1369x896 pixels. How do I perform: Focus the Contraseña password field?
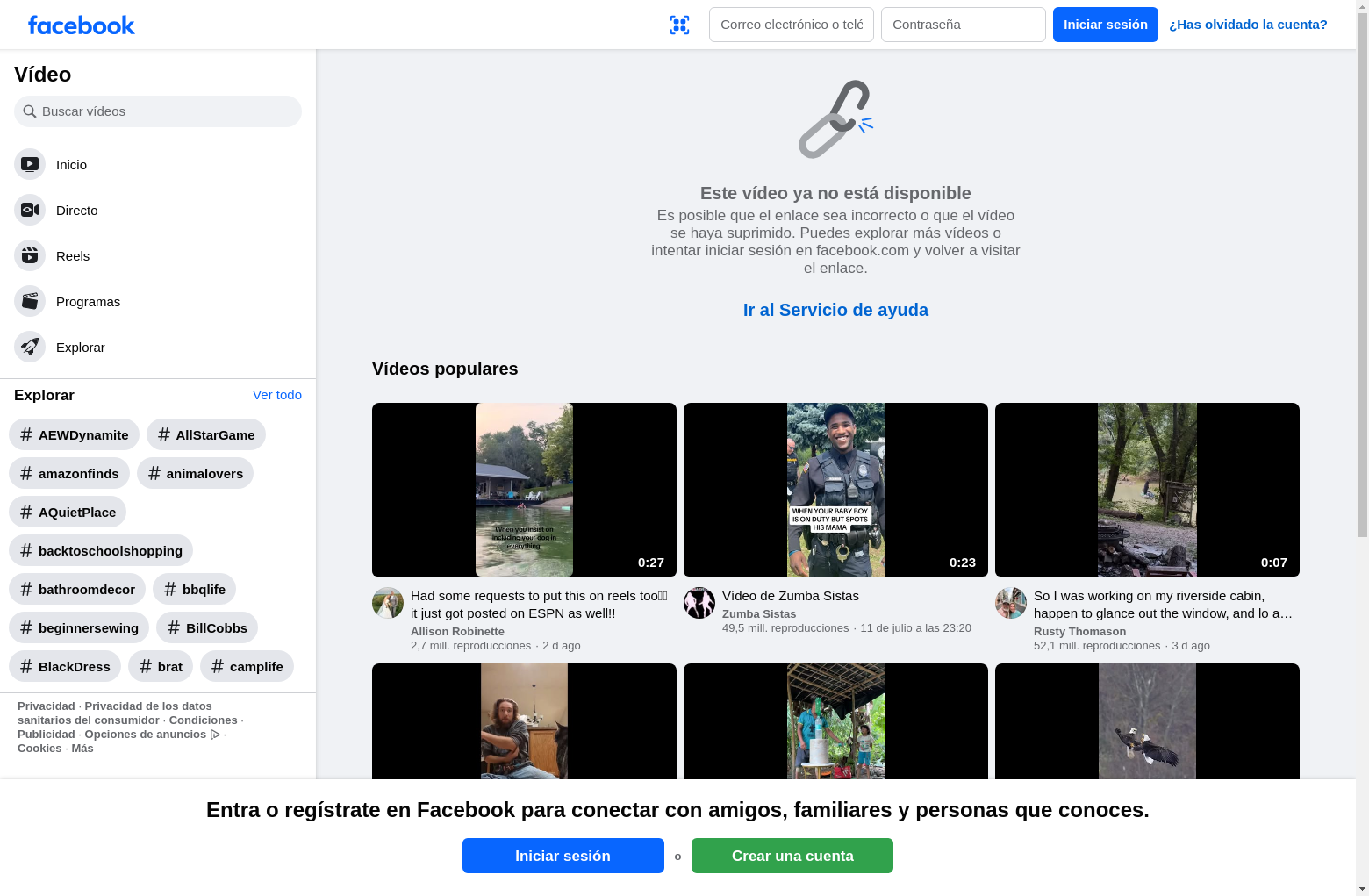[964, 25]
